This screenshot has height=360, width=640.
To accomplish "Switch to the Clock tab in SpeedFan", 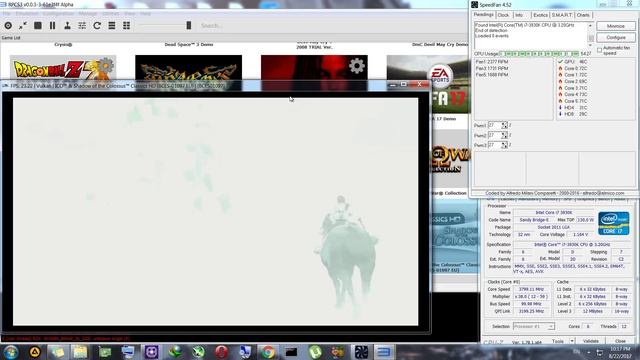I will (x=503, y=15).
